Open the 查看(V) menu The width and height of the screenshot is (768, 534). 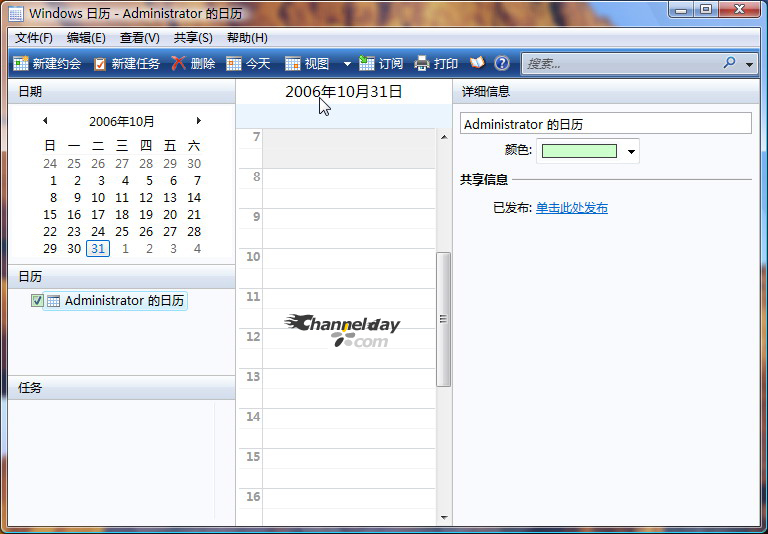(x=140, y=38)
